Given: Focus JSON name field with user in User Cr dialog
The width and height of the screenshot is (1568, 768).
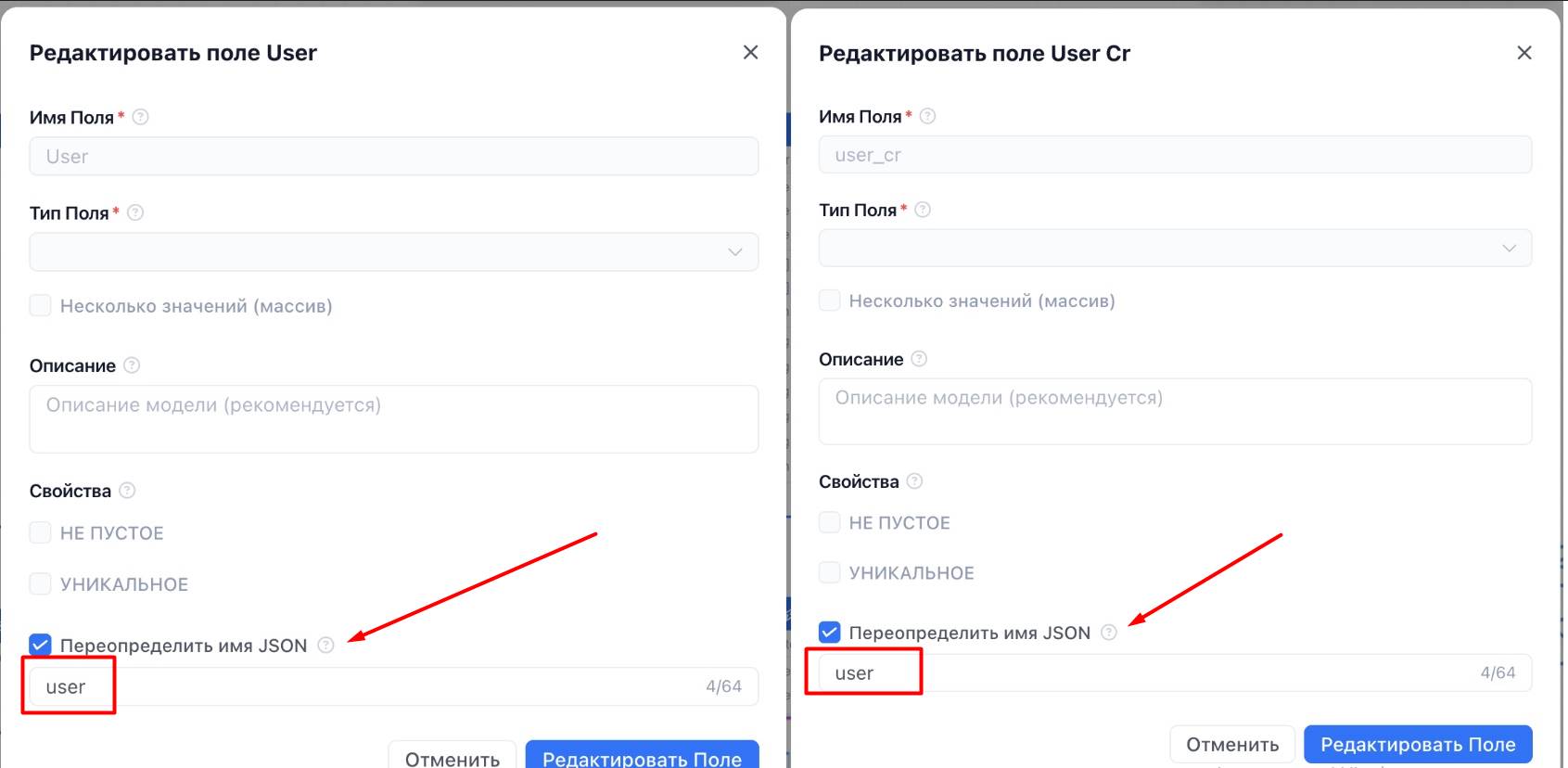Looking at the screenshot, I should pyautogui.click(x=1175, y=673).
